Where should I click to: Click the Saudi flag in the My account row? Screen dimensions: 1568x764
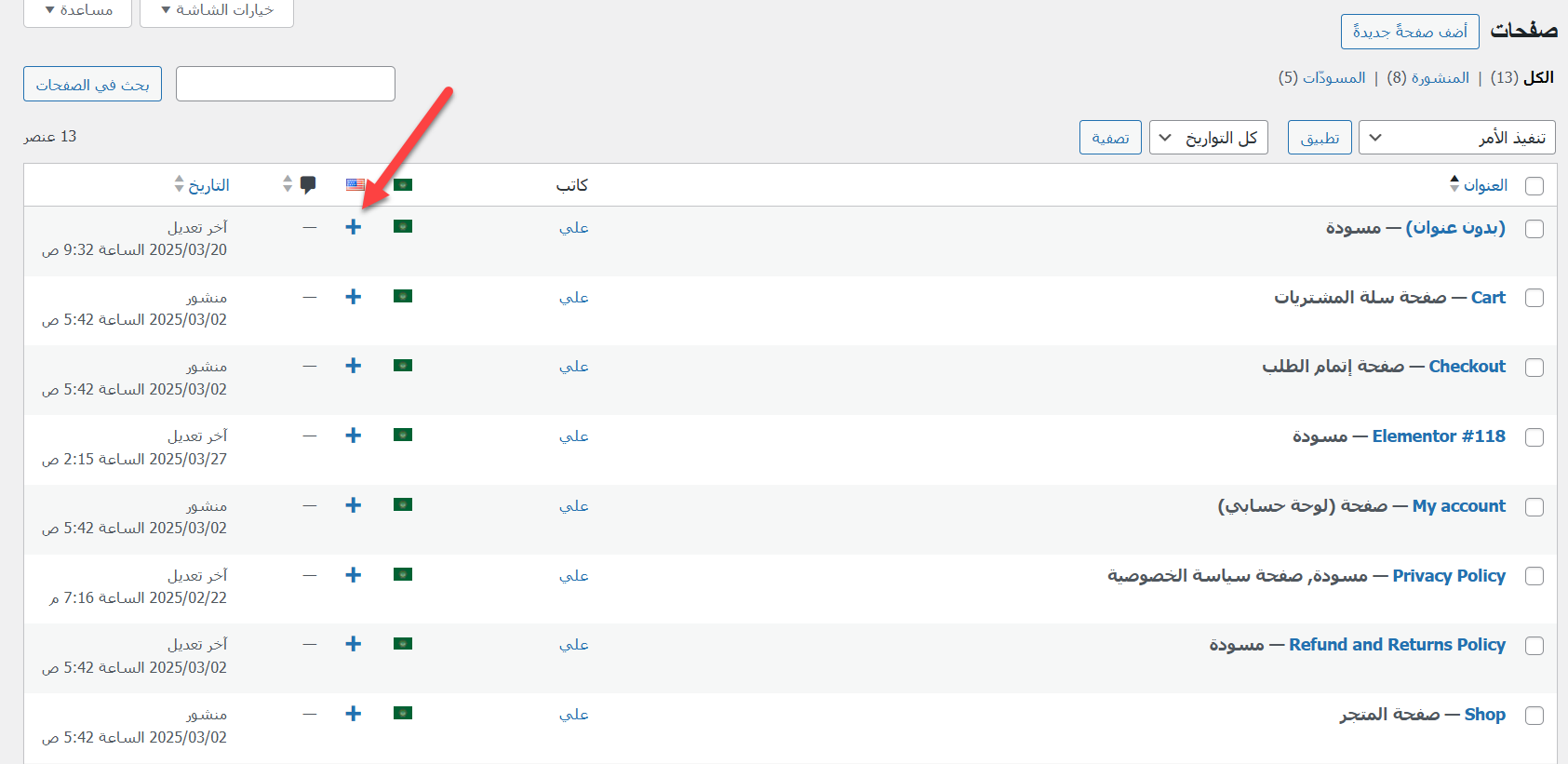pyautogui.click(x=402, y=505)
